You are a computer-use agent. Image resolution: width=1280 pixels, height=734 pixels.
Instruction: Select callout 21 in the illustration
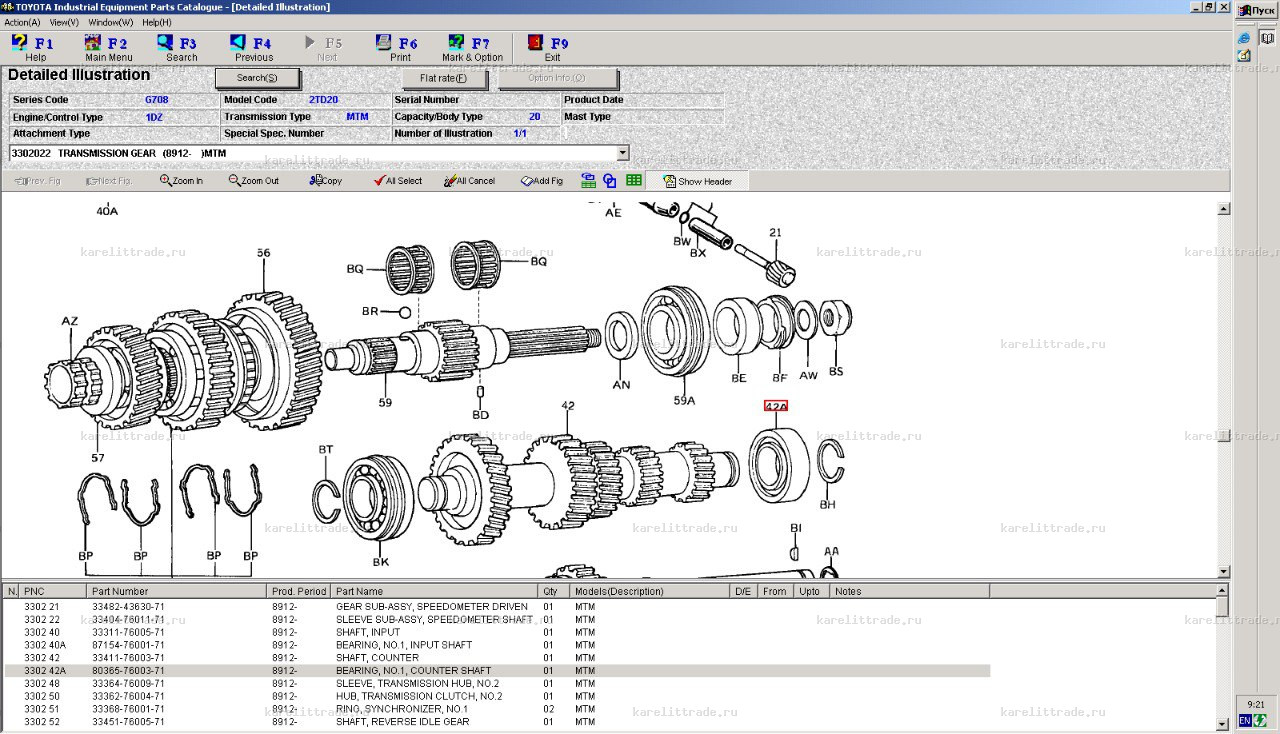point(775,233)
